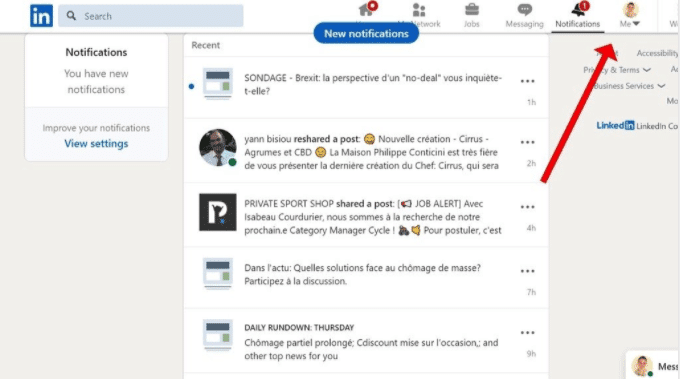Image resolution: width=680 pixels, height=379 pixels.
Task: Open three-dot menu for Daily Rundown notification
Action: pos(527,333)
